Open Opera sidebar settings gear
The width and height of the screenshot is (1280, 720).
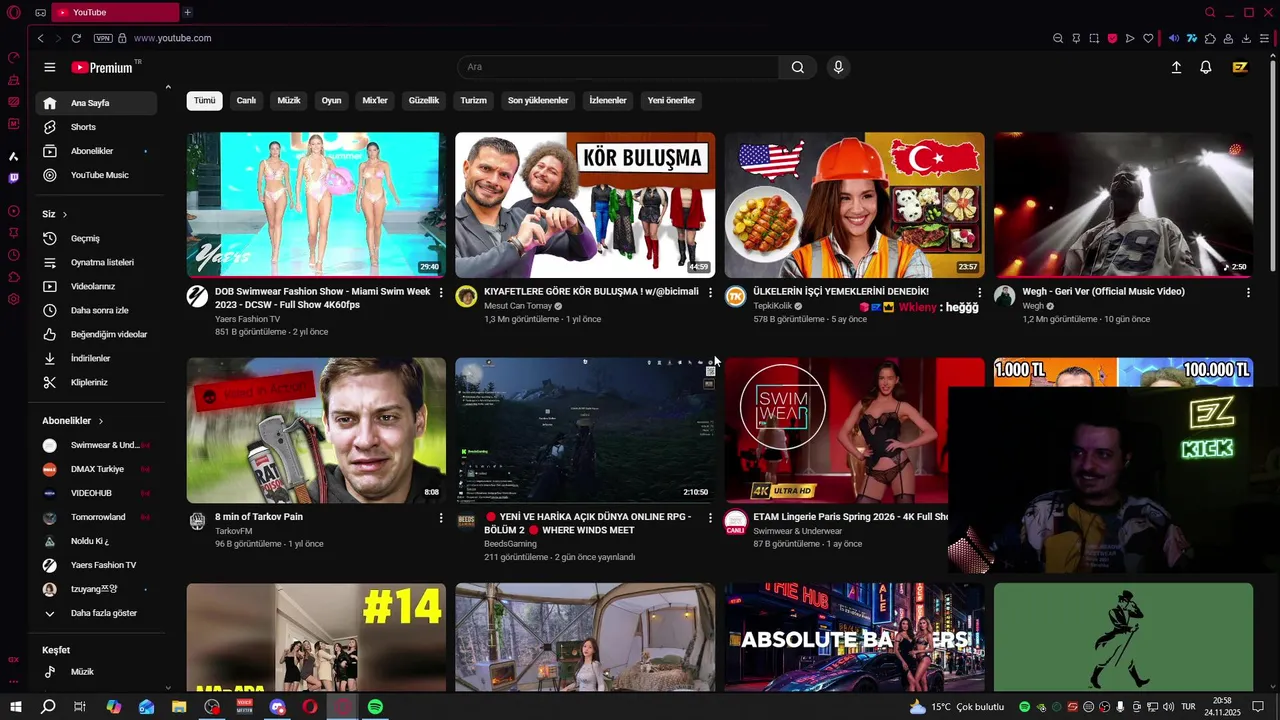[x=14, y=299]
